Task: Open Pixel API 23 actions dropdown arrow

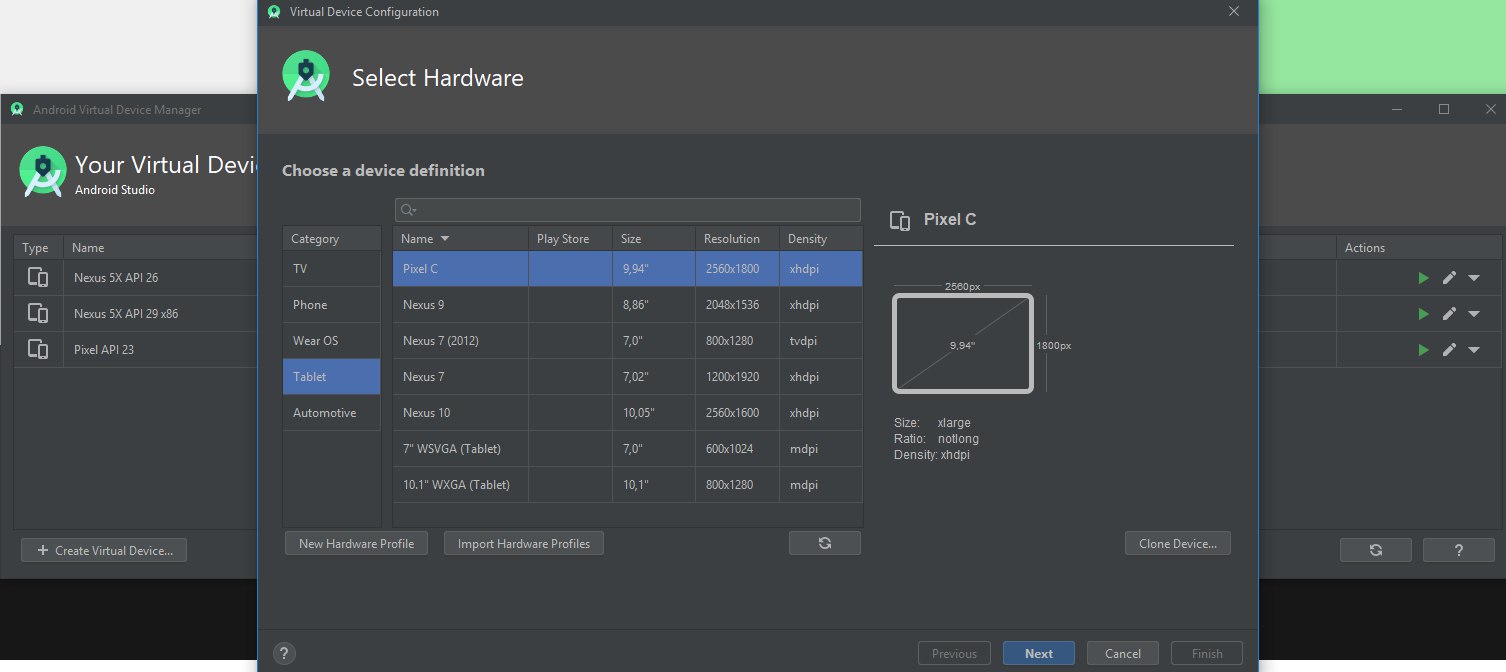Action: [x=1473, y=350]
